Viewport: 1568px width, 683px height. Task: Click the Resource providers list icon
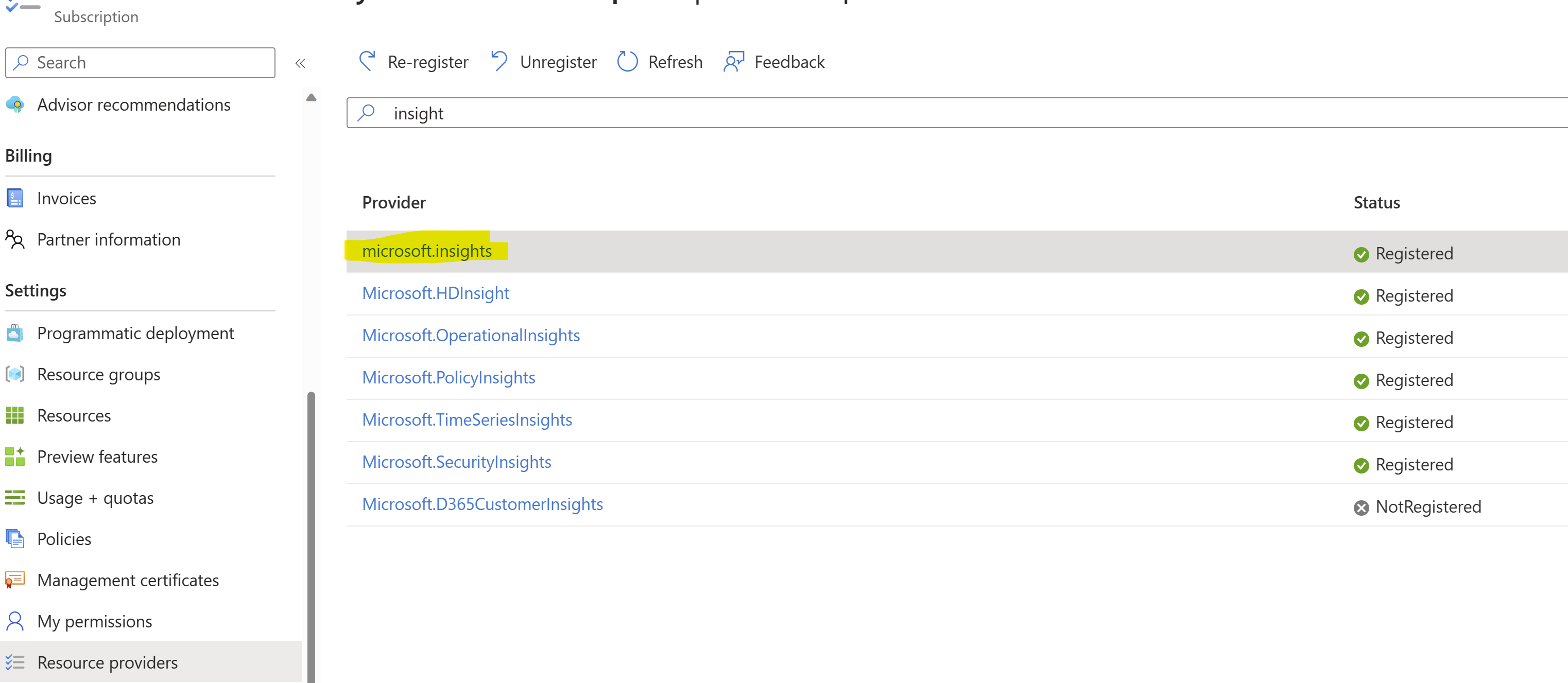[14, 662]
